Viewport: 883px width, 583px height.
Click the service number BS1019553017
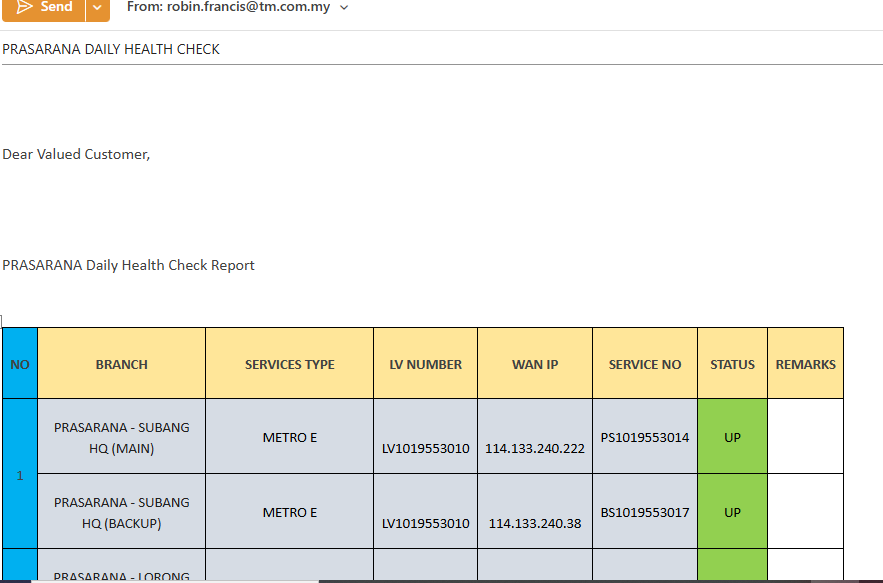click(645, 512)
